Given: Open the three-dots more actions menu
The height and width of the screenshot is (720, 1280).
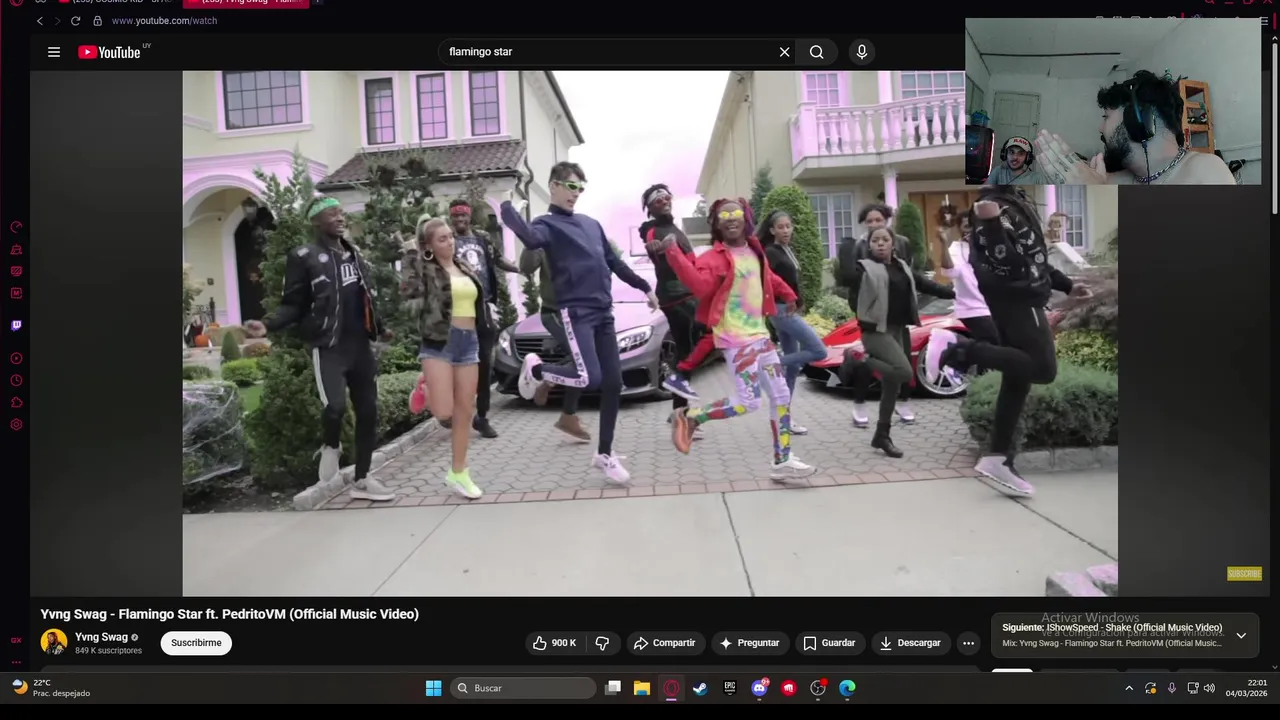Looking at the screenshot, I should (x=968, y=643).
